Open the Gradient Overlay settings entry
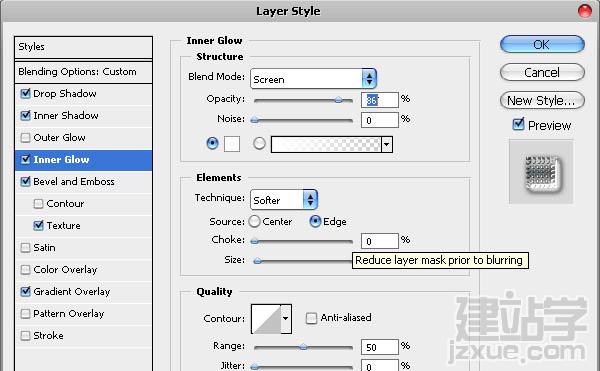Viewport: 600px width, 371px height. click(72, 292)
